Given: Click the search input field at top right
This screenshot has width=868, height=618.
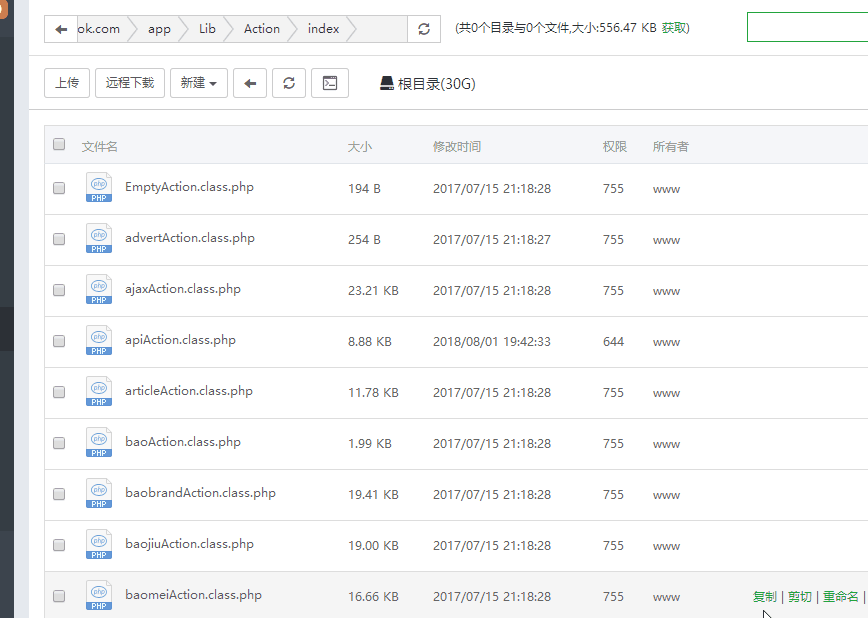Looking at the screenshot, I should tap(807, 28).
